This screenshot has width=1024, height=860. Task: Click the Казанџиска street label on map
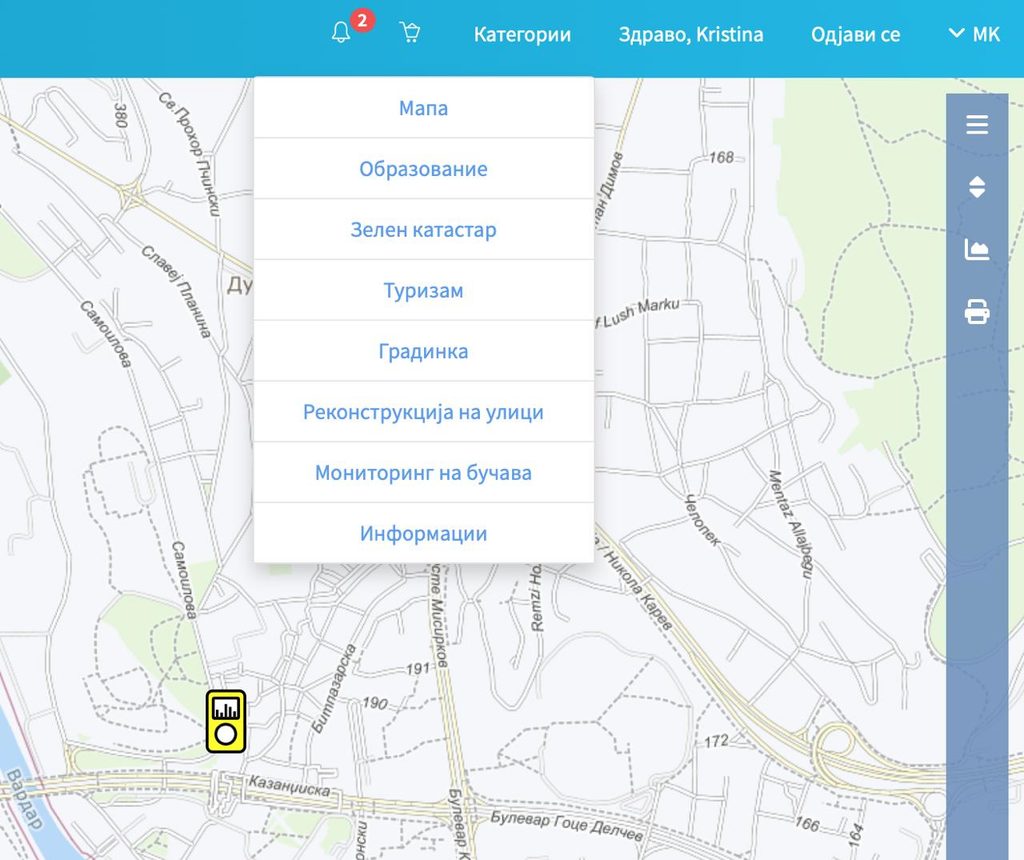pos(289,786)
